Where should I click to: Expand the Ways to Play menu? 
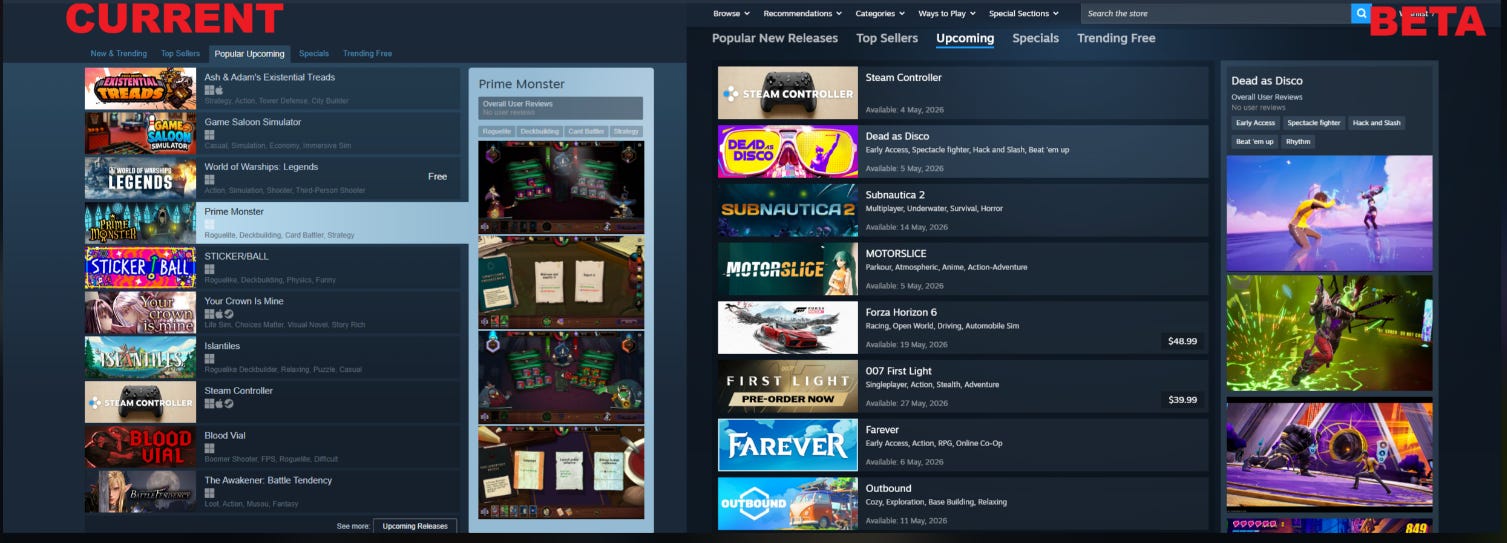point(946,14)
